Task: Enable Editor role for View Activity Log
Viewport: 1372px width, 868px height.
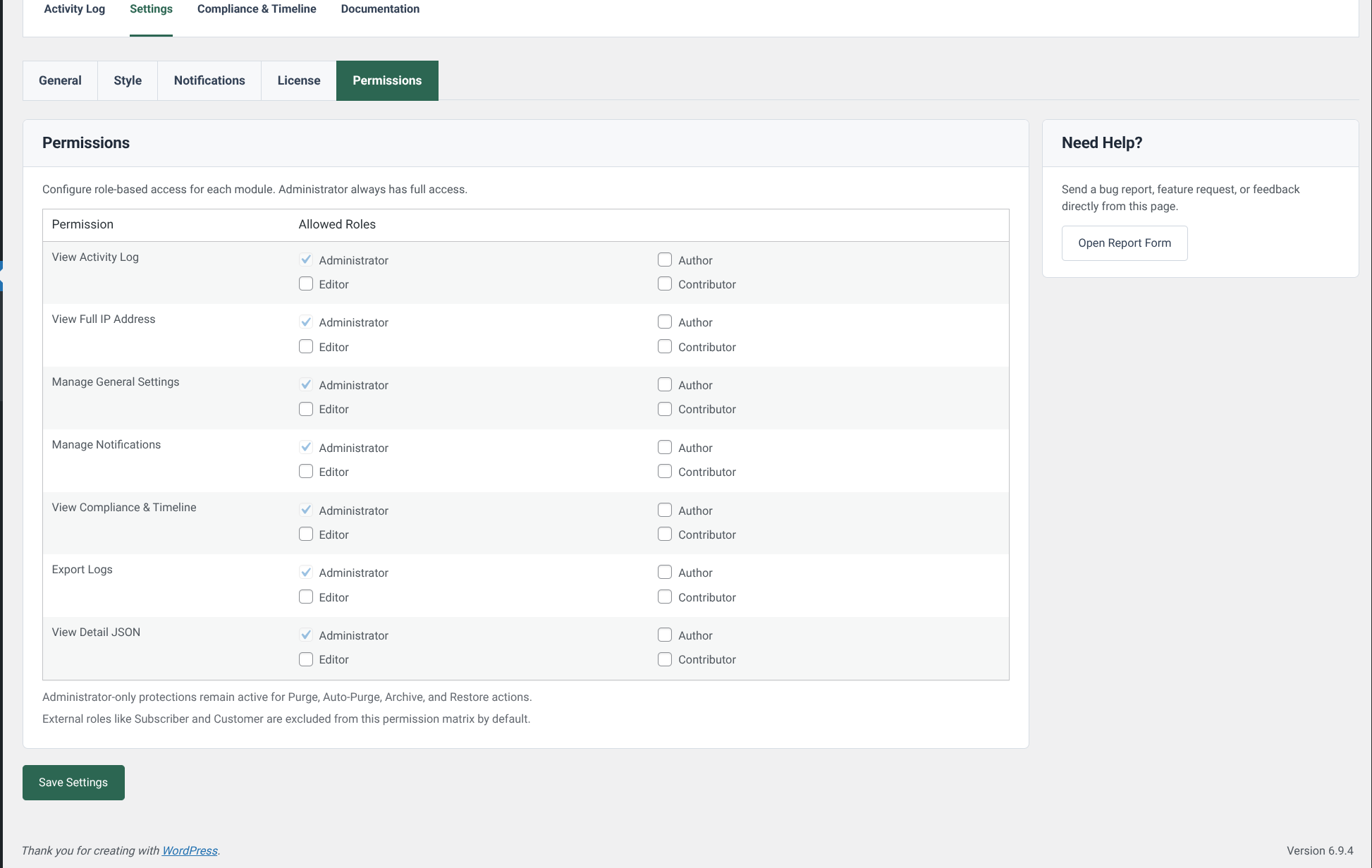Action: 306,283
